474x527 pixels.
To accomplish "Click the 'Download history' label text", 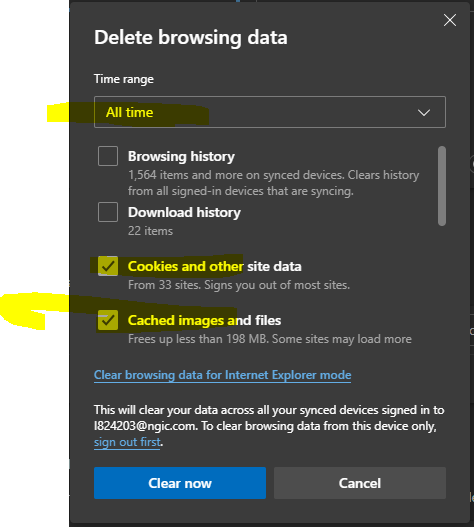I will pos(184,212).
